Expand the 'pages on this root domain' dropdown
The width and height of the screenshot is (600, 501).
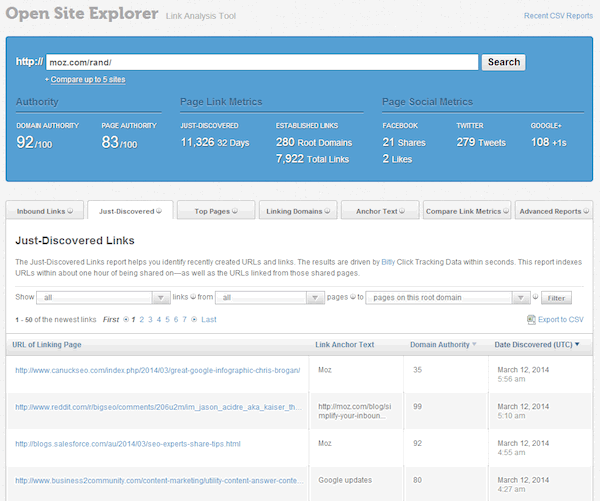[x=448, y=297]
